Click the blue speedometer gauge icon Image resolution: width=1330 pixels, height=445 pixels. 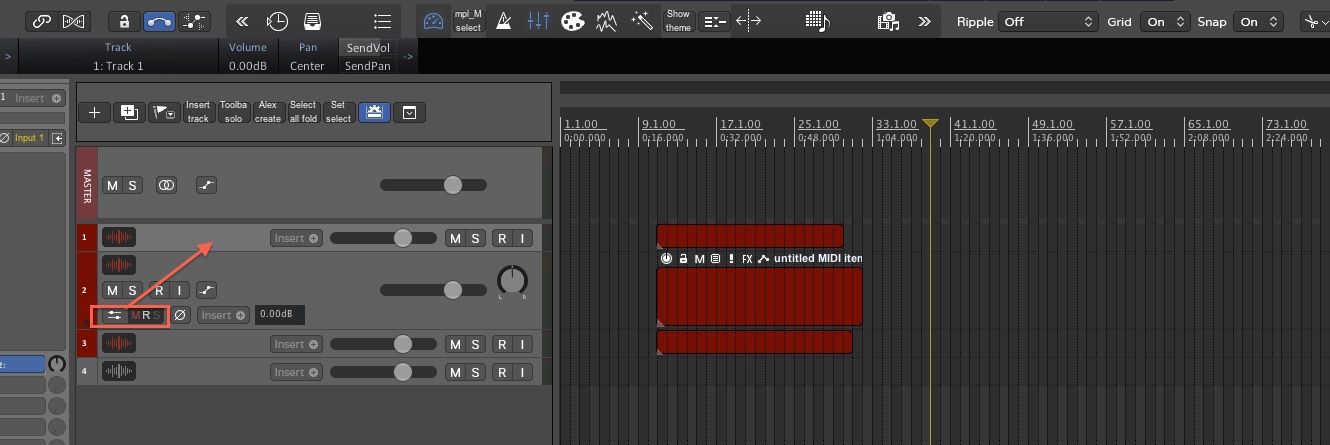[433, 21]
